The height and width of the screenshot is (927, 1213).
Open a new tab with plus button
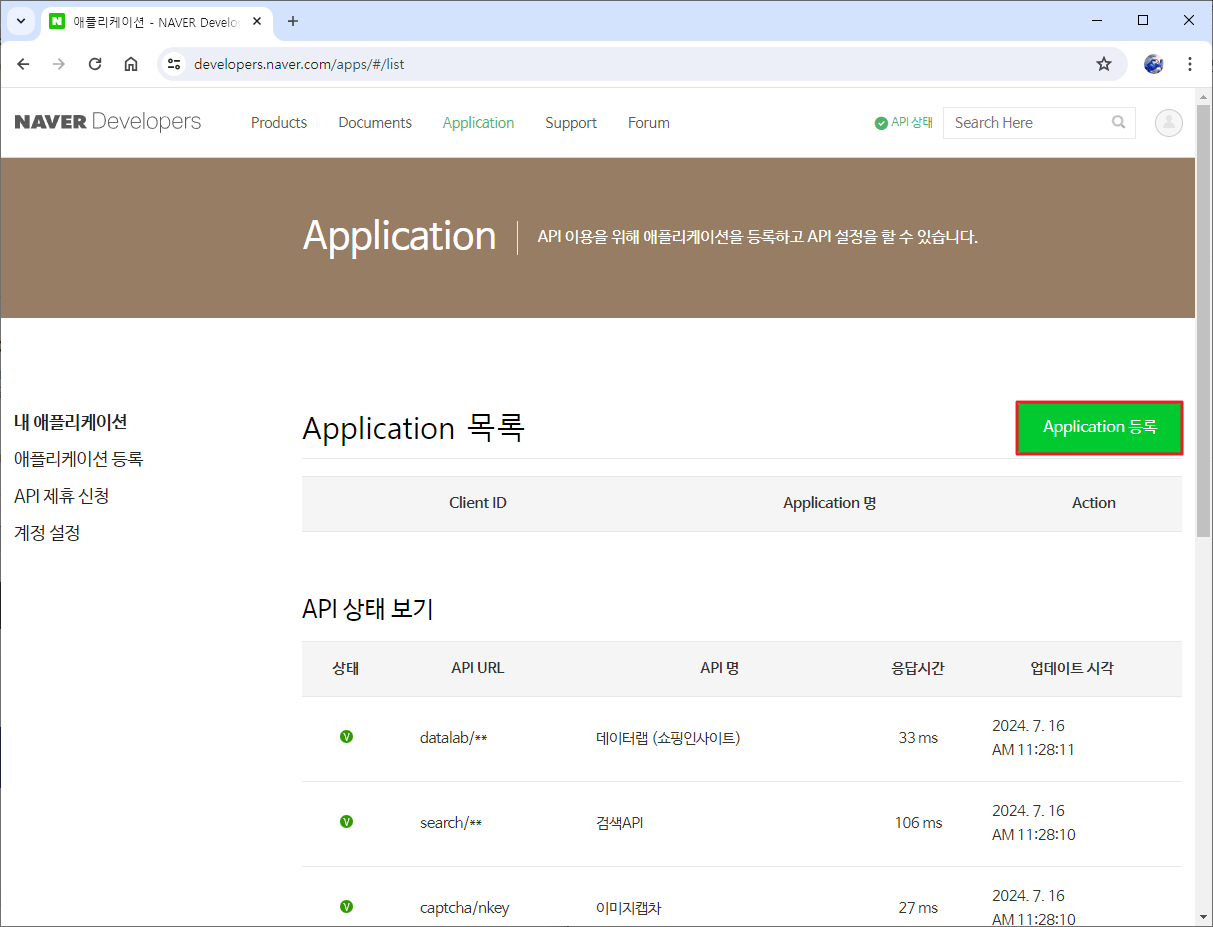tap(293, 21)
